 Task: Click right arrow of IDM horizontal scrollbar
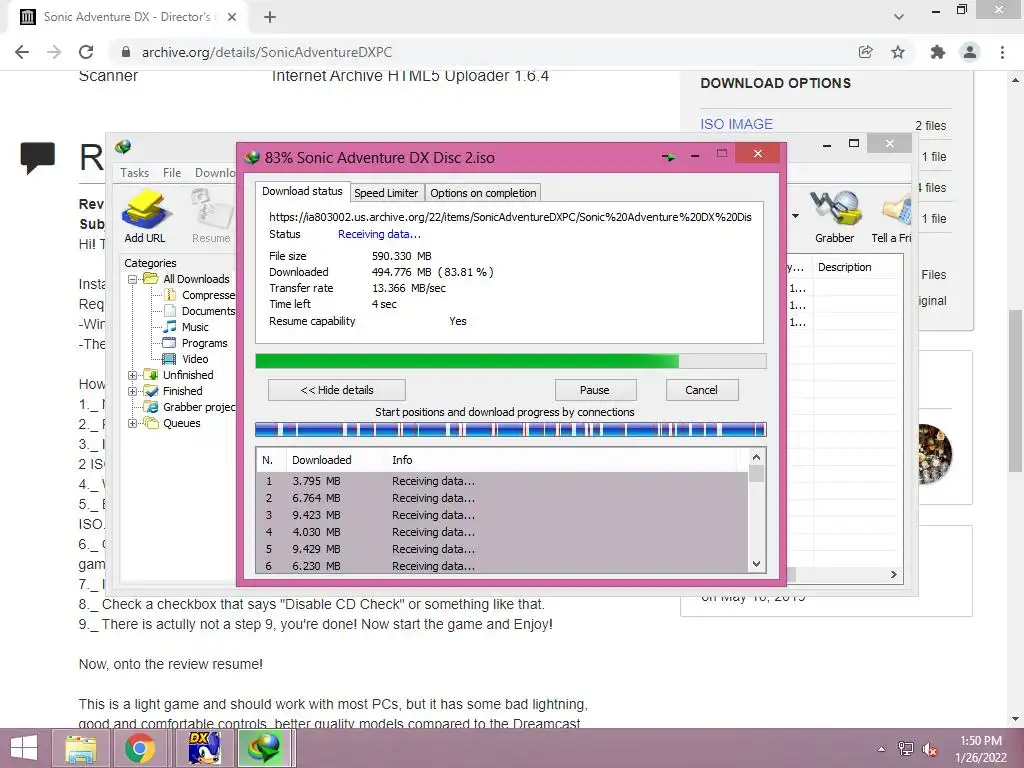tap(893, 574)
